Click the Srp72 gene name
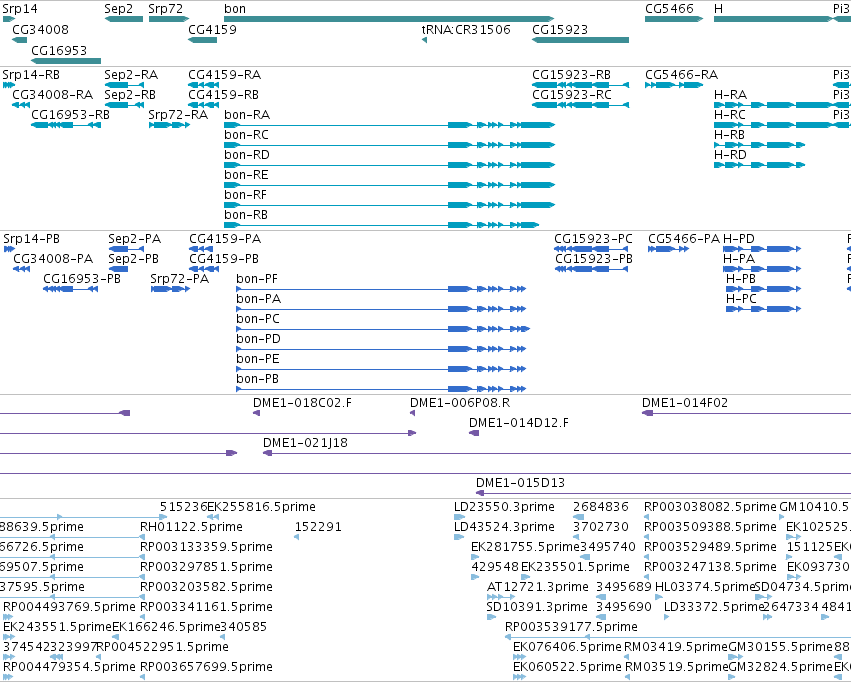The image size is (851, 682). coord(166,9)
